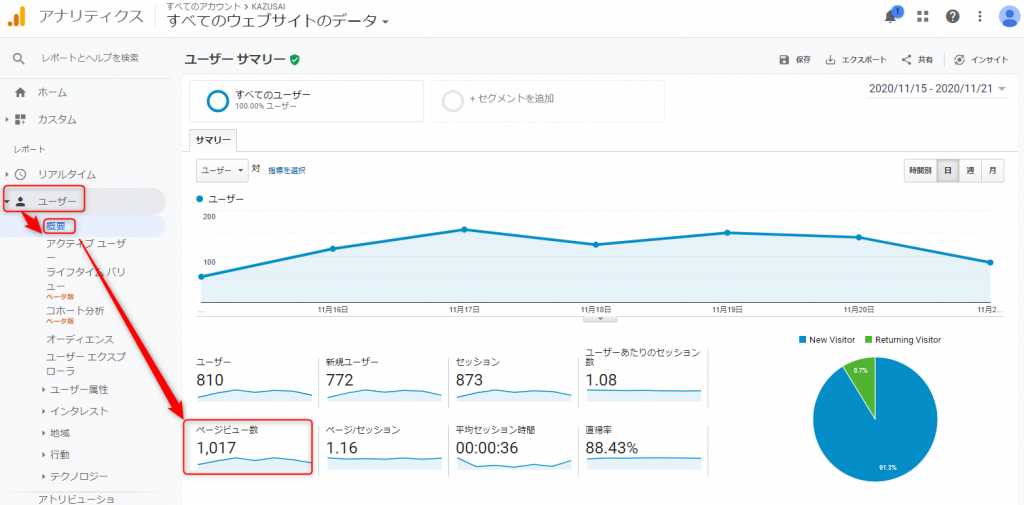Click the New Visitor legend swatch
Image resolution: width=1024 pixels, height=505 pixels.
coord(803,340)
